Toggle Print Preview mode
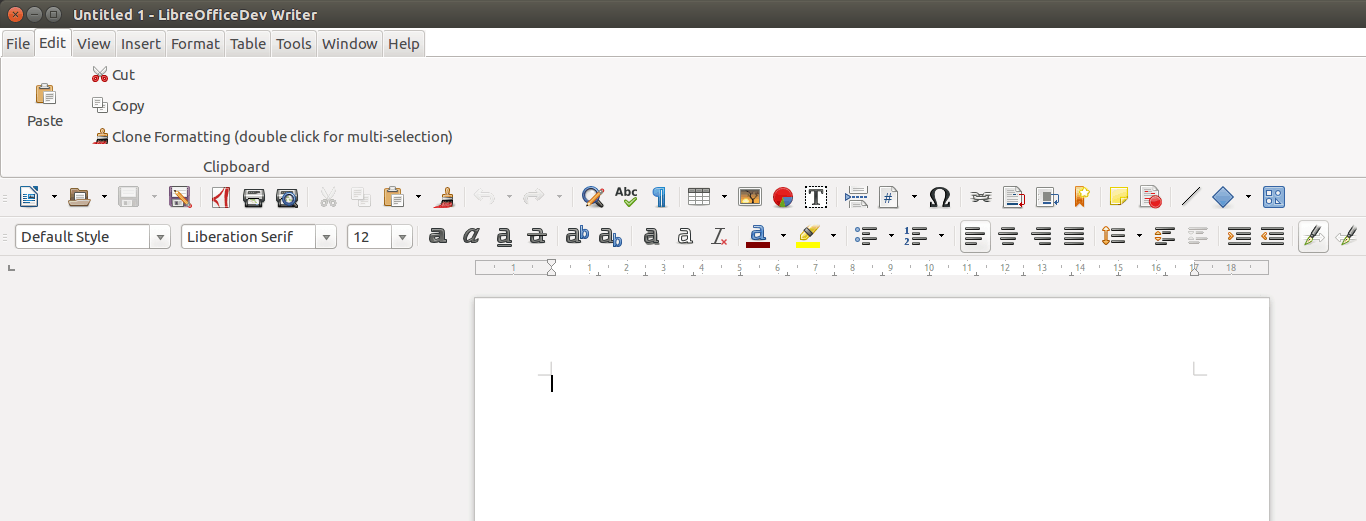 click(287, 197)
